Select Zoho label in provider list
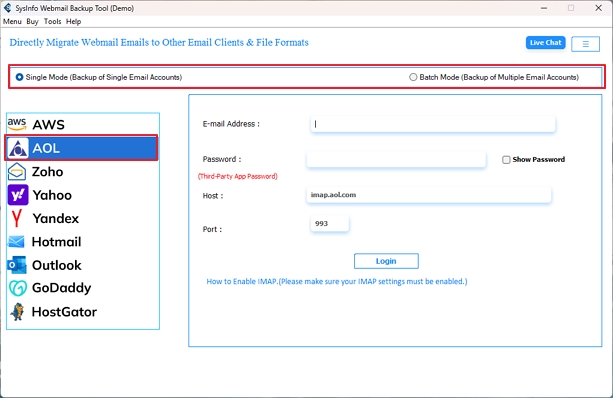This screenshot has height=398, width=613. (x=47, y=172)
